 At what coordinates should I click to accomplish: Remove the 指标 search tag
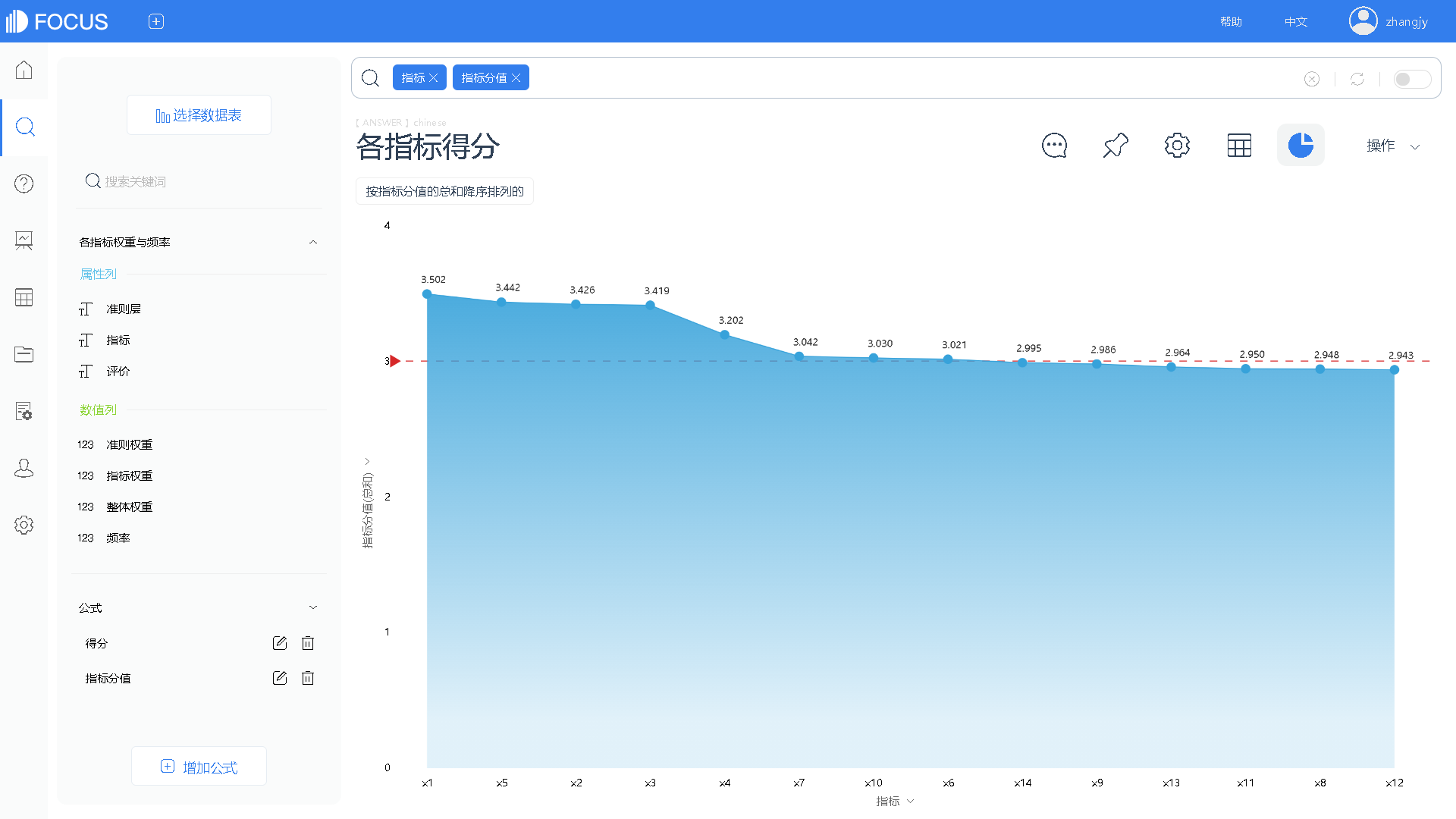pos(434,78)
